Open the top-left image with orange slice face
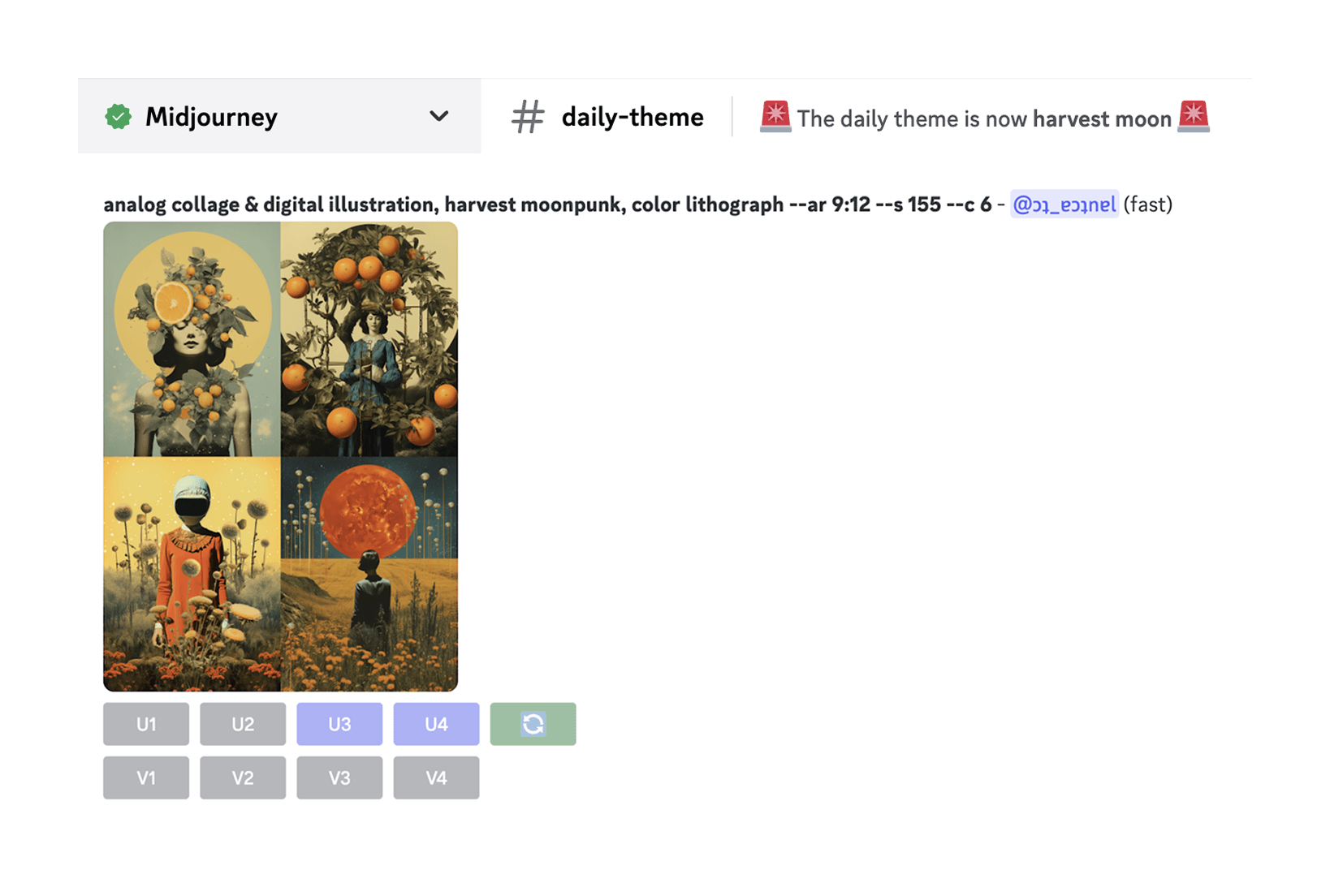Screen dimensions: 1330x896 click(192, 339)
